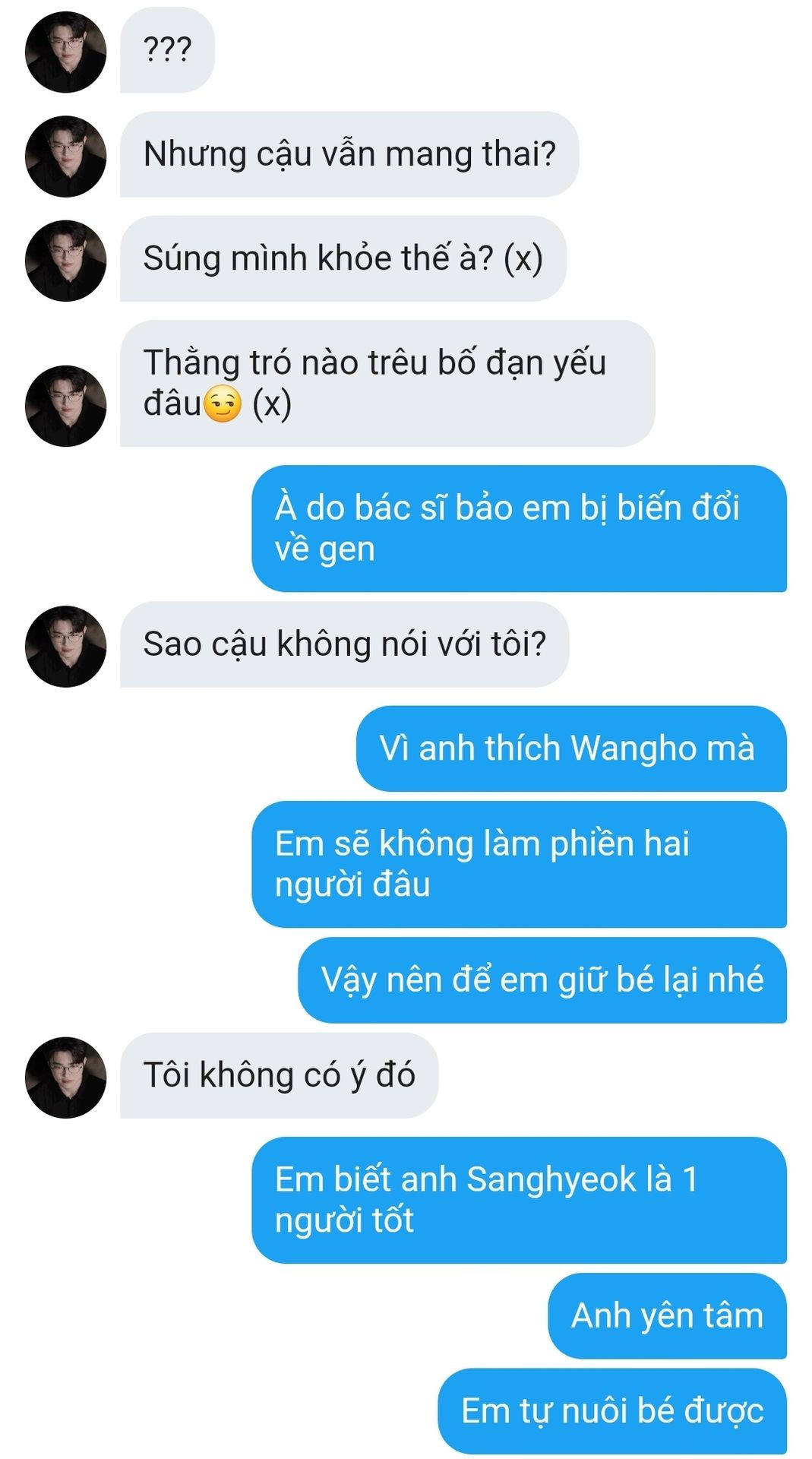812x1459 pixels.
Task: Select message 'Sao cậu không nói với tôi?'
Action: point(344,644)
